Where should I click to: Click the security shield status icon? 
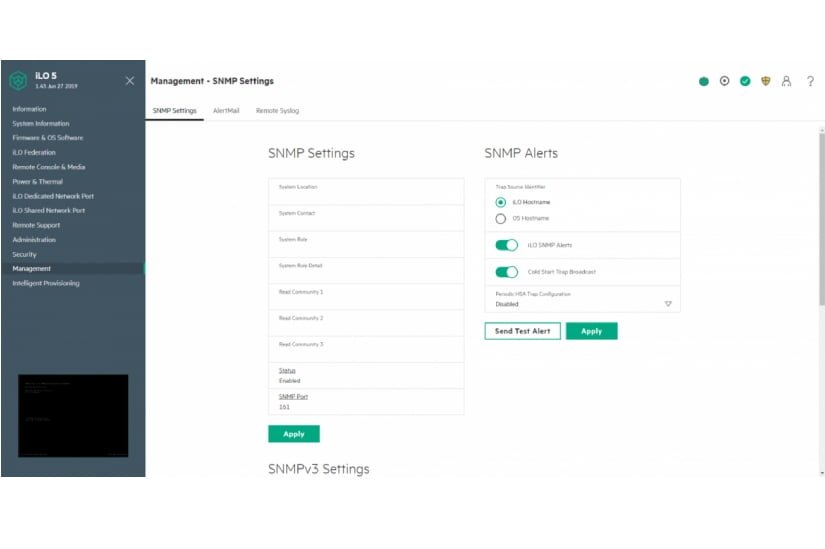tap(766, 81)
